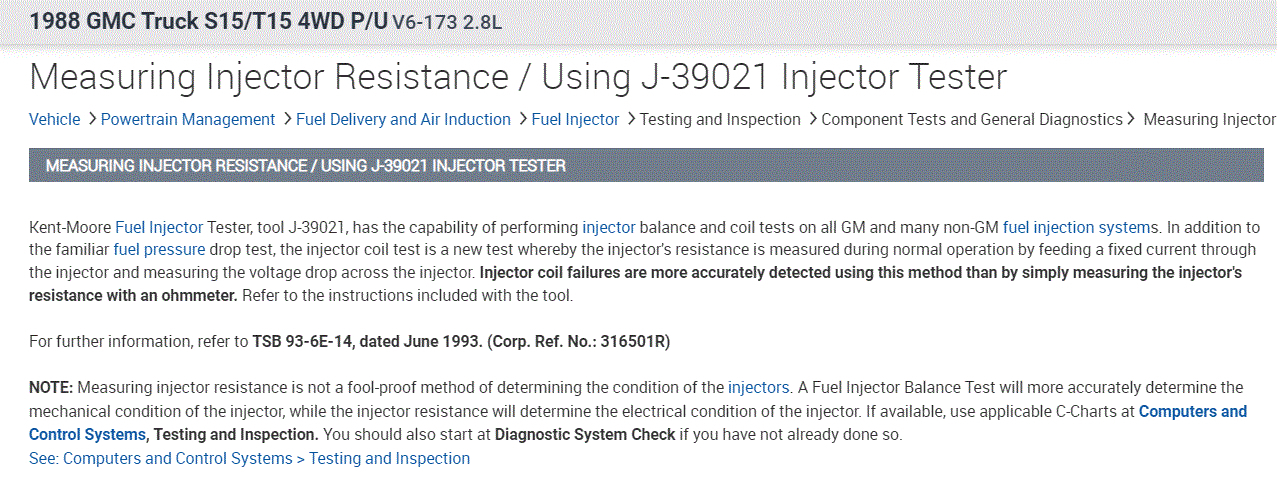Click the injectors link in the NOTE

(x=759, y=387)
